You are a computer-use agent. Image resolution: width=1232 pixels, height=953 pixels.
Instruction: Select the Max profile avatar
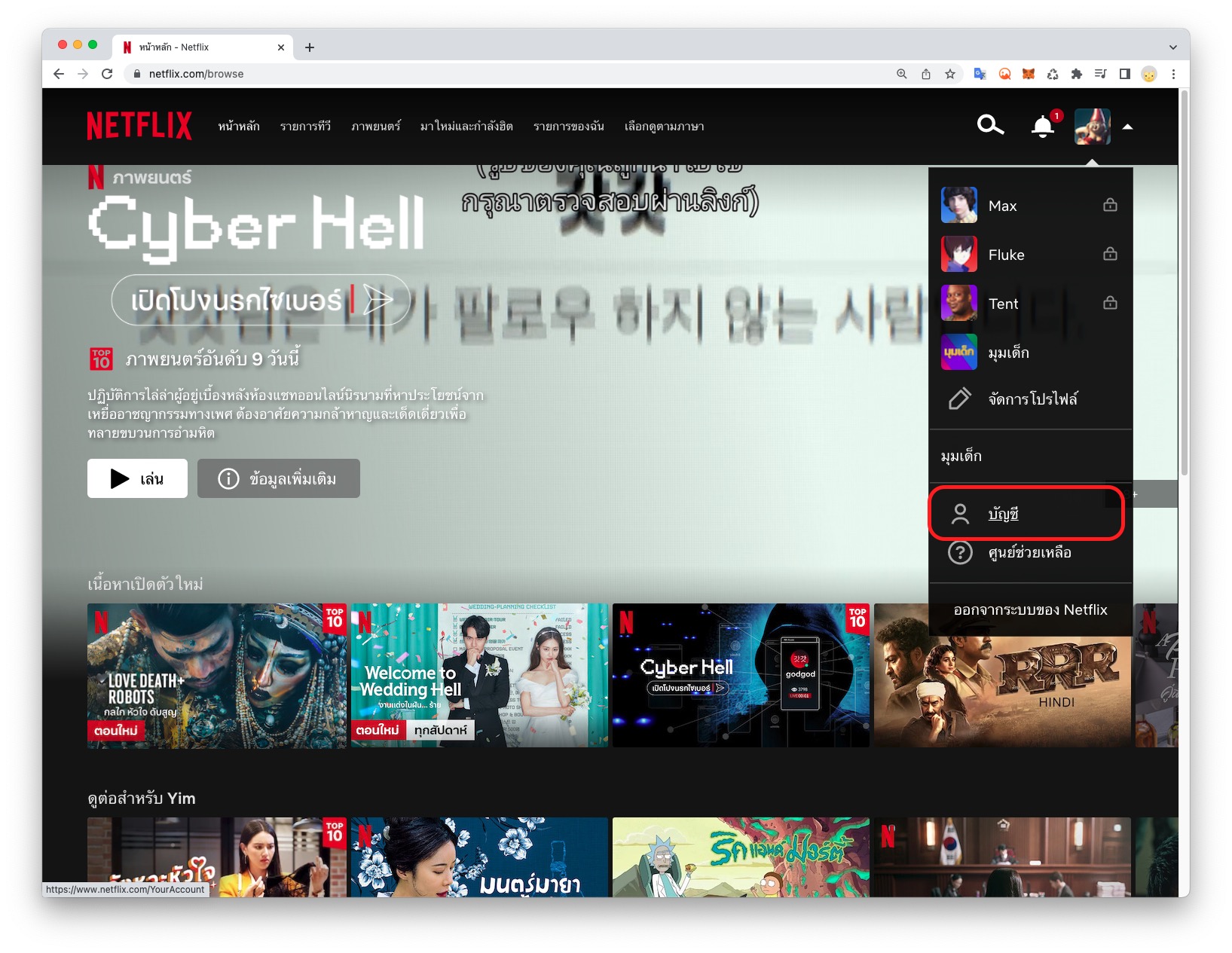click(958, 206)
